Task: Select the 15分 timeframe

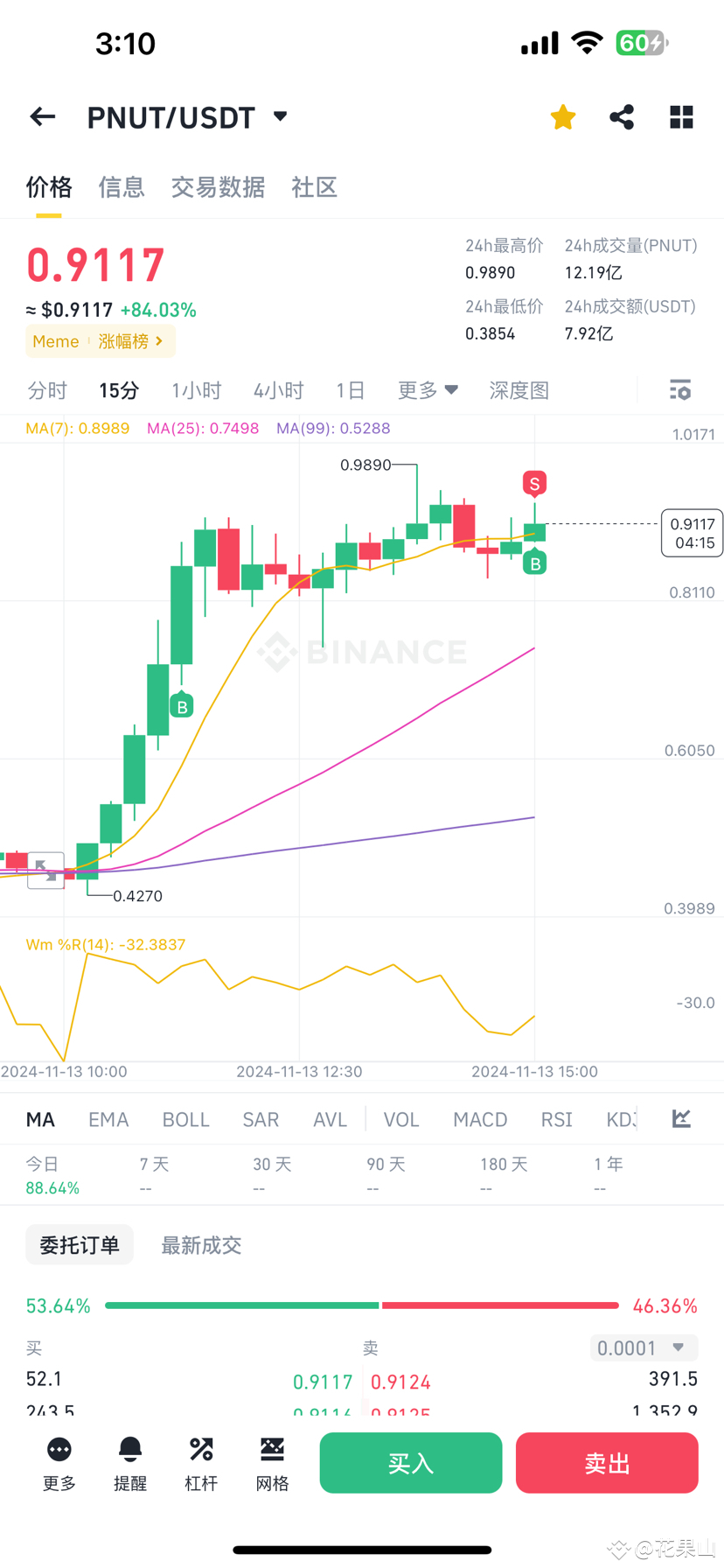Action: click(119, 390)
